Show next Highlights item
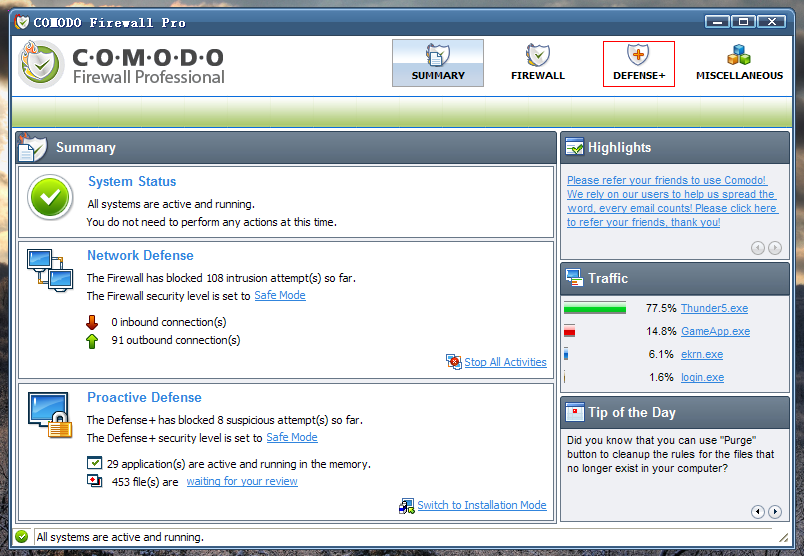804x556 pixels. pyautogui.click(x=775, y=248)
